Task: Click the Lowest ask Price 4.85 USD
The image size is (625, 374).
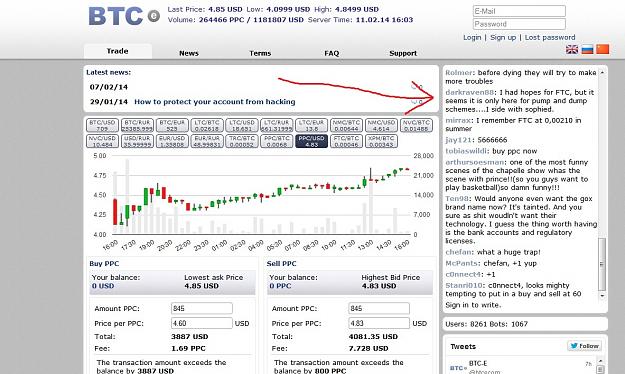Action: pos(201,286)
